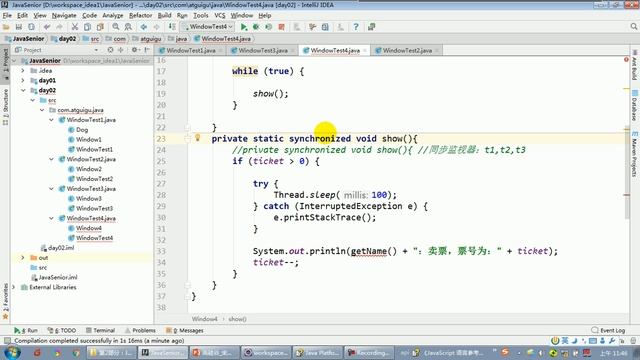The height and width of the screenshot is (360, 640).
Task: Open the Event Log
Action: [x=608, y=330]
